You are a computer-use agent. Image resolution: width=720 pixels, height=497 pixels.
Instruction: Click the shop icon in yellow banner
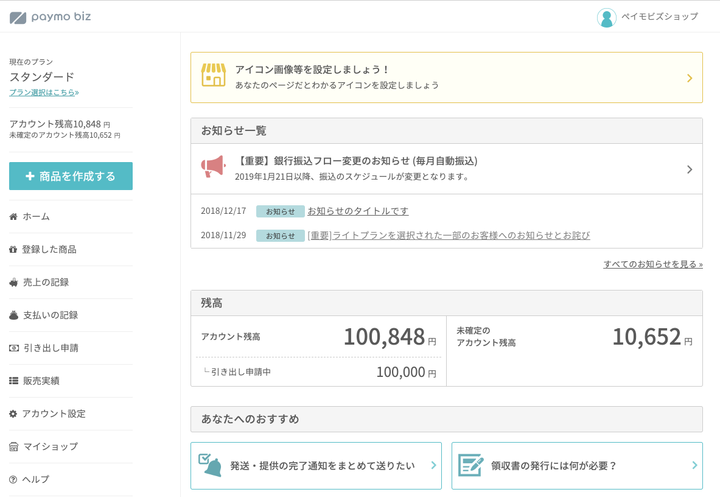(213, 77)
